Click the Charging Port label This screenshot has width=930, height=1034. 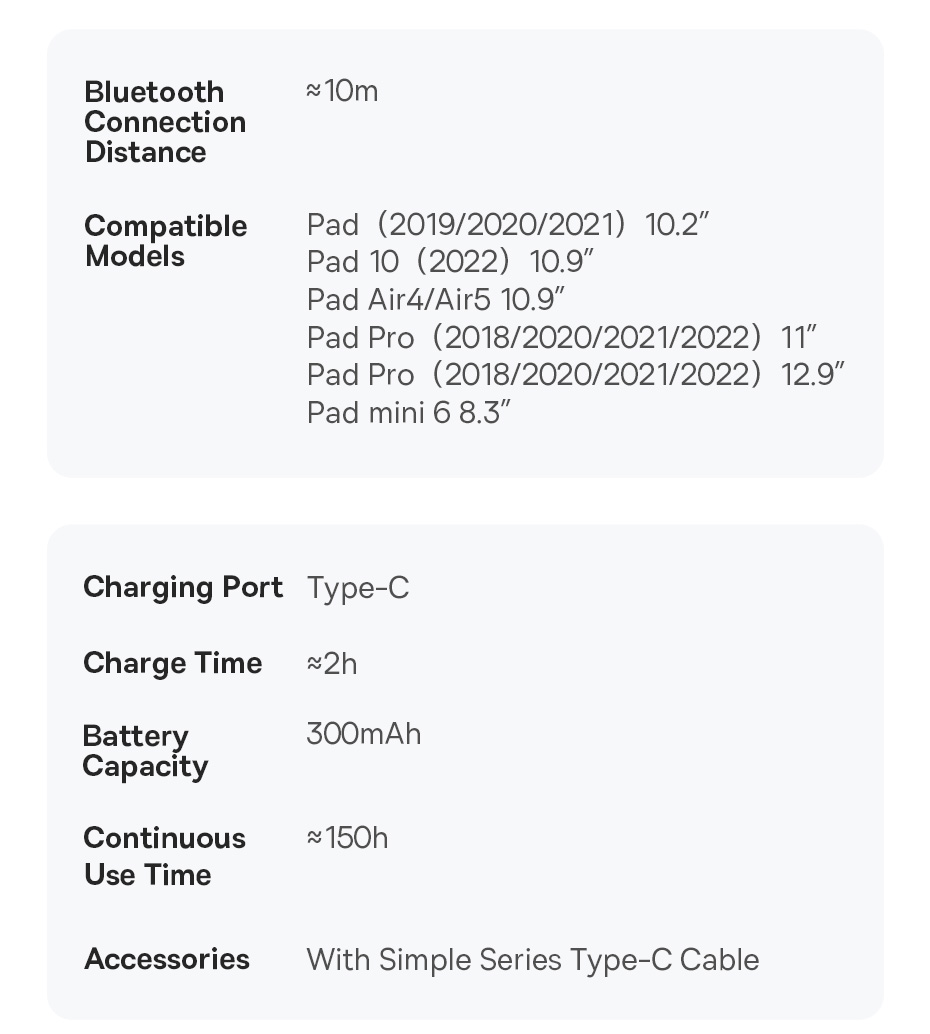[x=183, y=587]
